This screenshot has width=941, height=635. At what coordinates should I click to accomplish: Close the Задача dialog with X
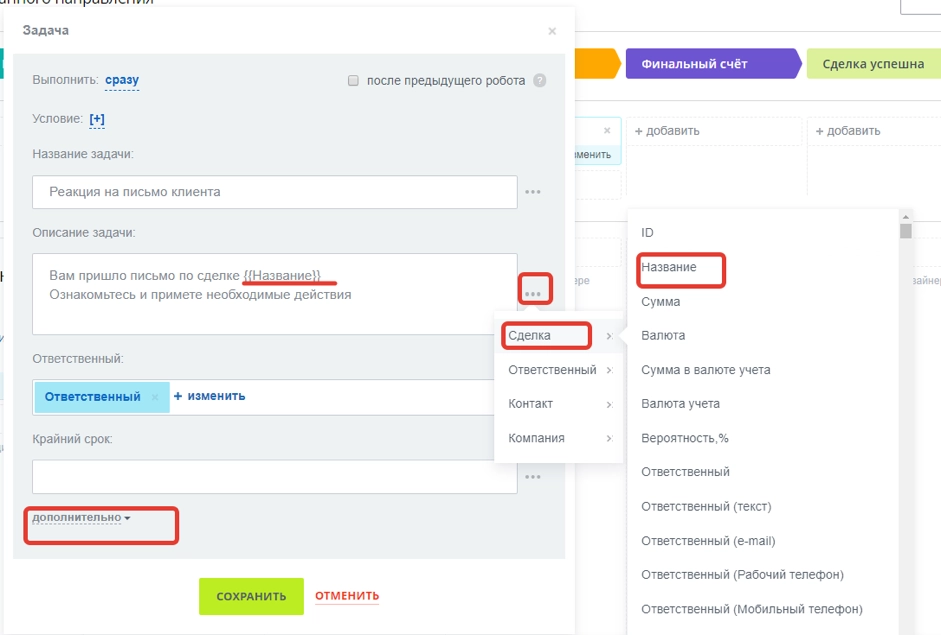click(x=552, y=32)
